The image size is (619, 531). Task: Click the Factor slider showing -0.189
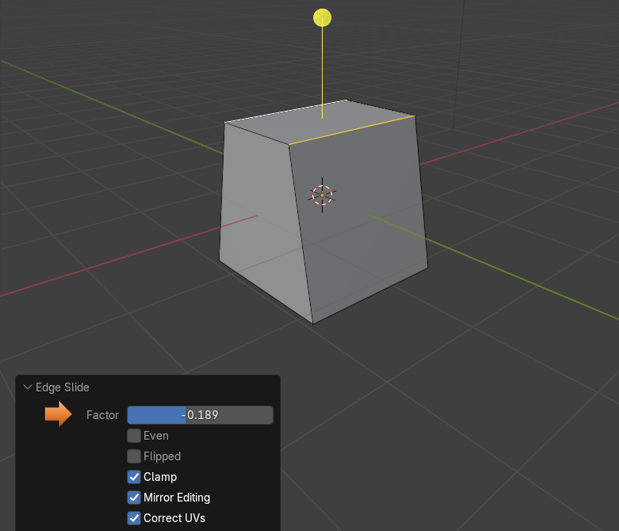pos(200,415)
